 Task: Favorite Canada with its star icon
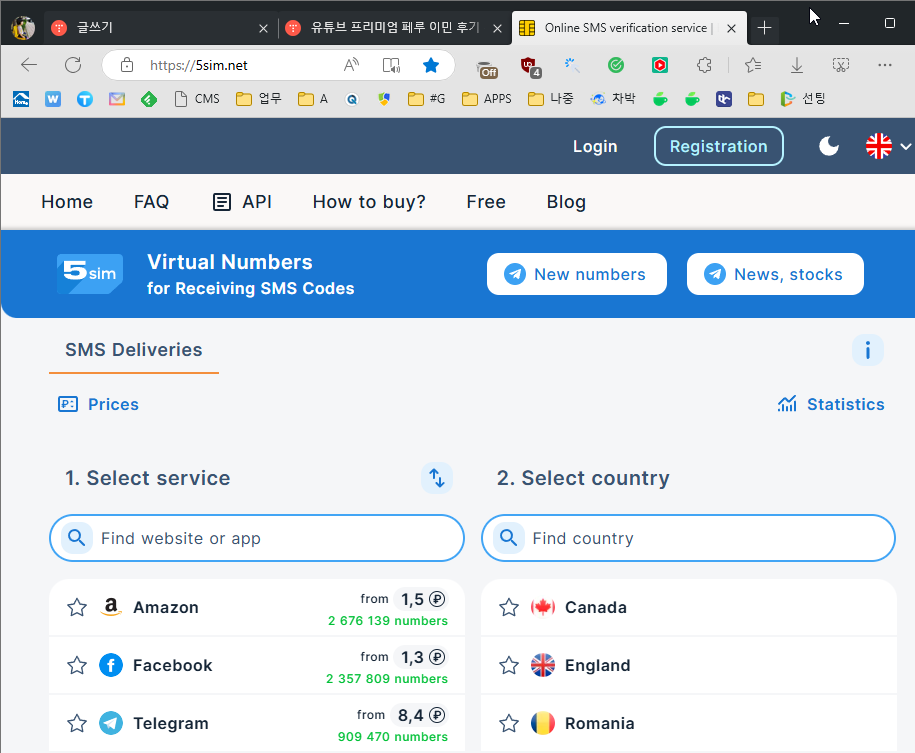(509, 607)
